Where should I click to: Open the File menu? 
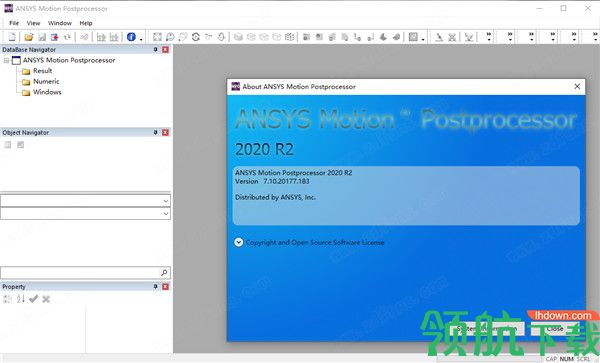14,23
